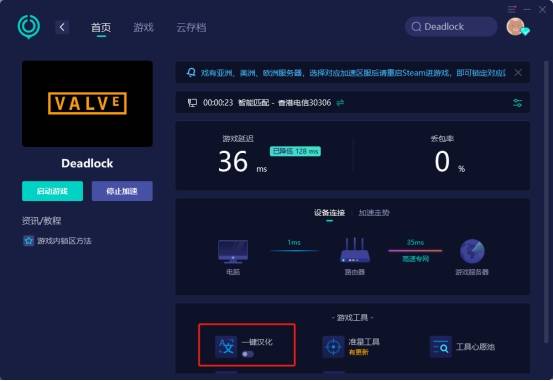Select the 加速走势 tab
The height and width of the screenshot is (381, 553).
(x=374, y=212)
